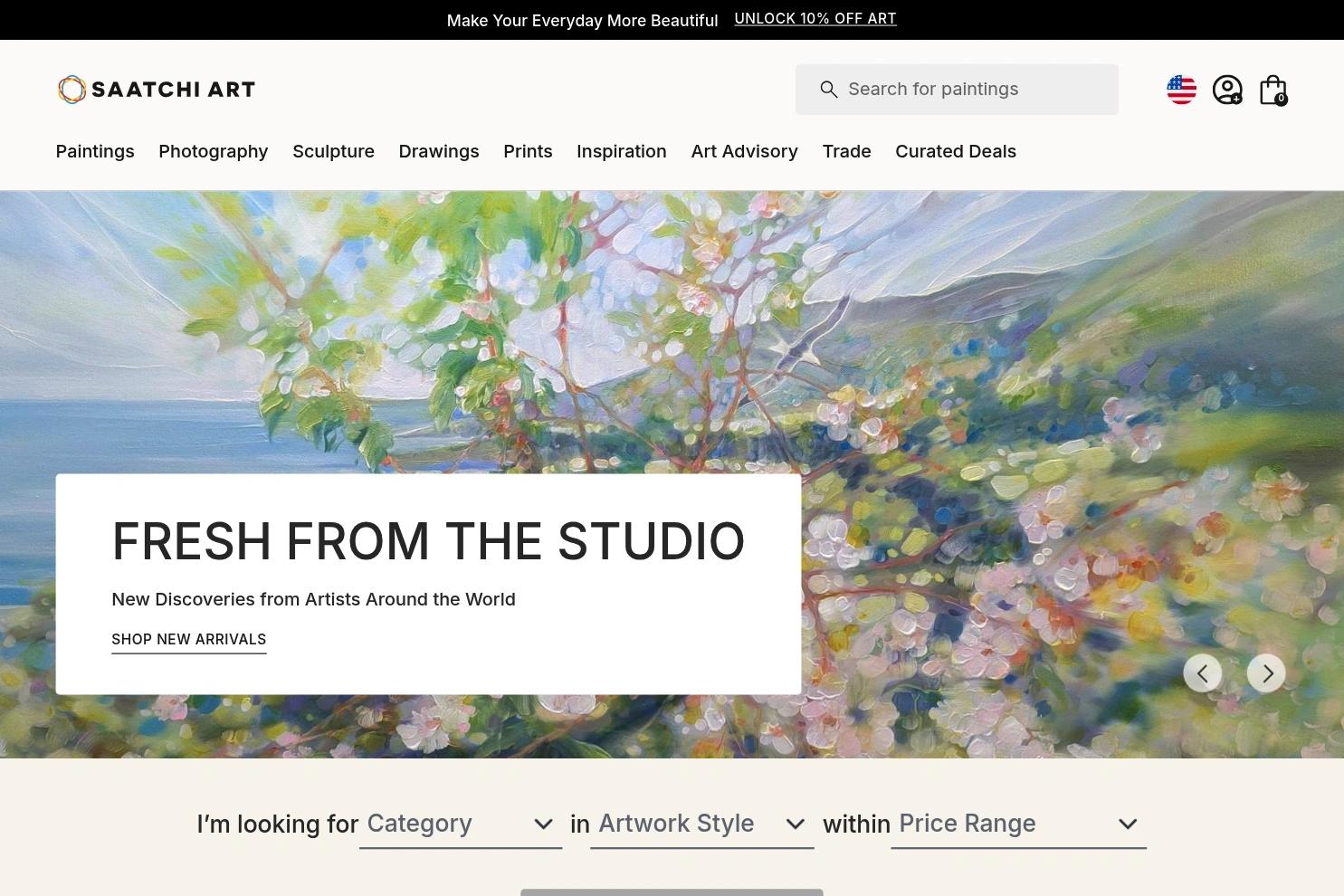The image size is (1344, 896).
Task: Expand the Category dropdown
Action: click(461, 825)
